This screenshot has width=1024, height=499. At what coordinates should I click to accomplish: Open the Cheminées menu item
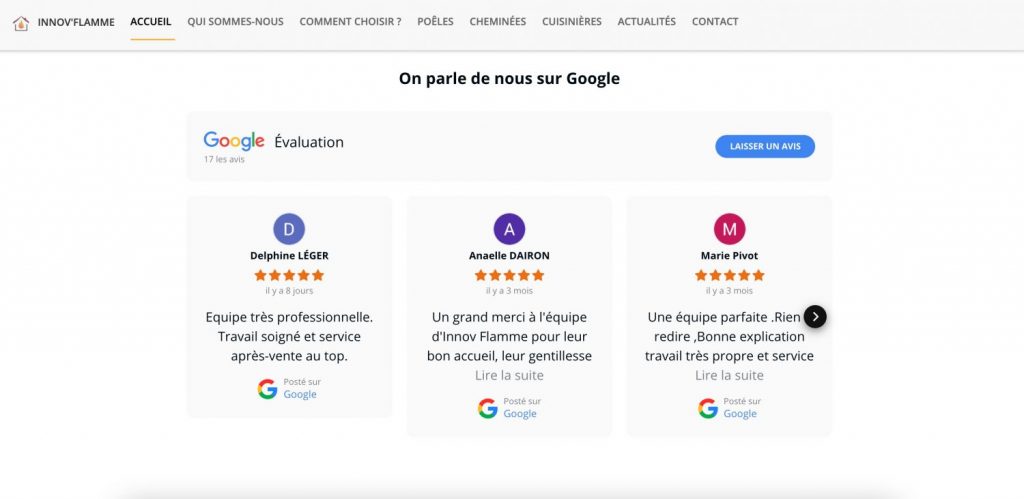497,21
